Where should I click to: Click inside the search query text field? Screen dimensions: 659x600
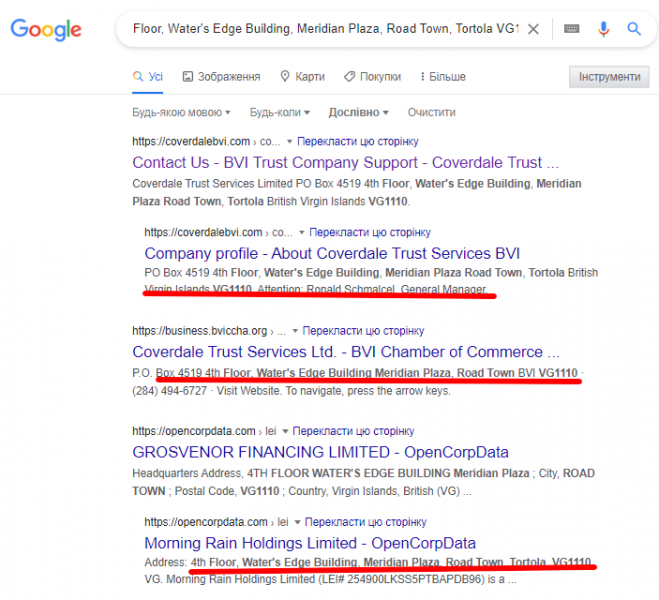click(326, 29)
